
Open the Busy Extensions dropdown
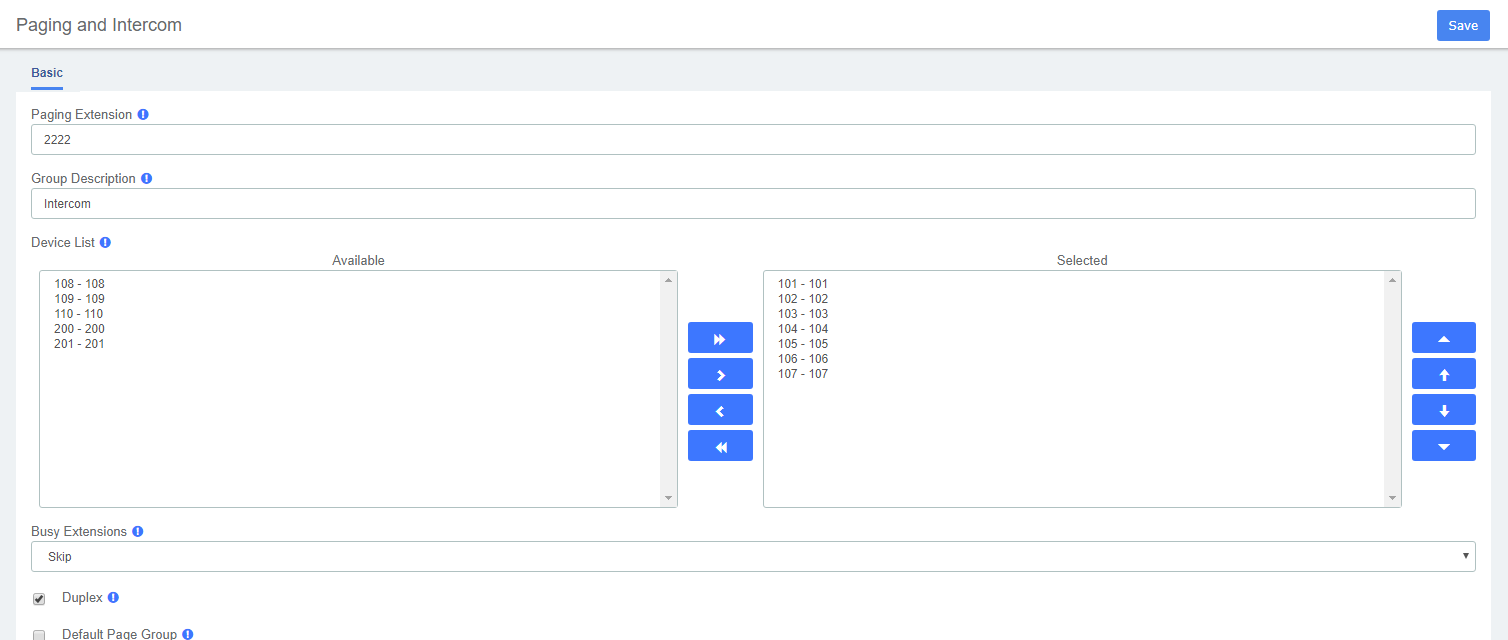(x=753, y=557)
